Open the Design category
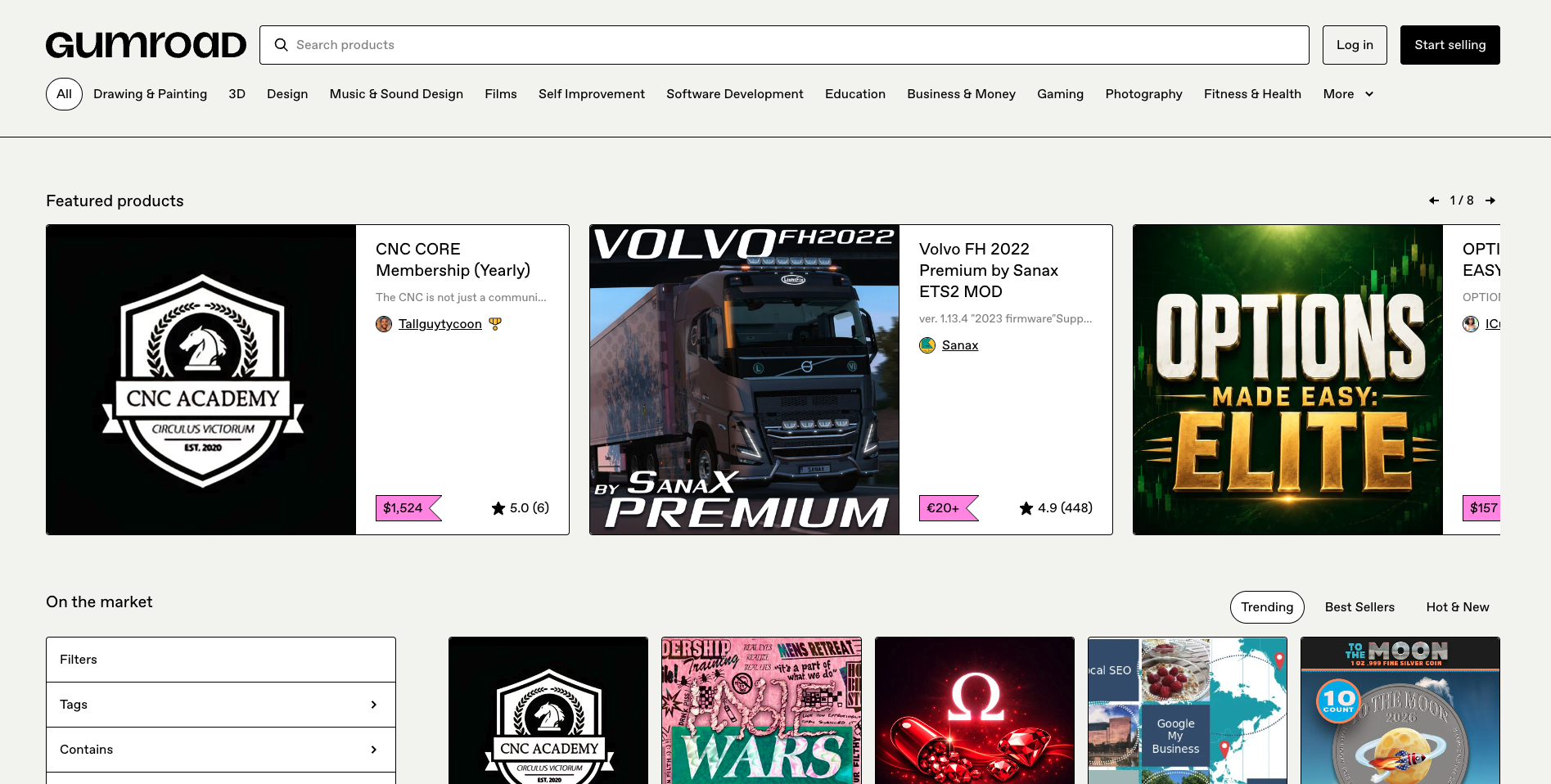 click(x=287, y=94)
